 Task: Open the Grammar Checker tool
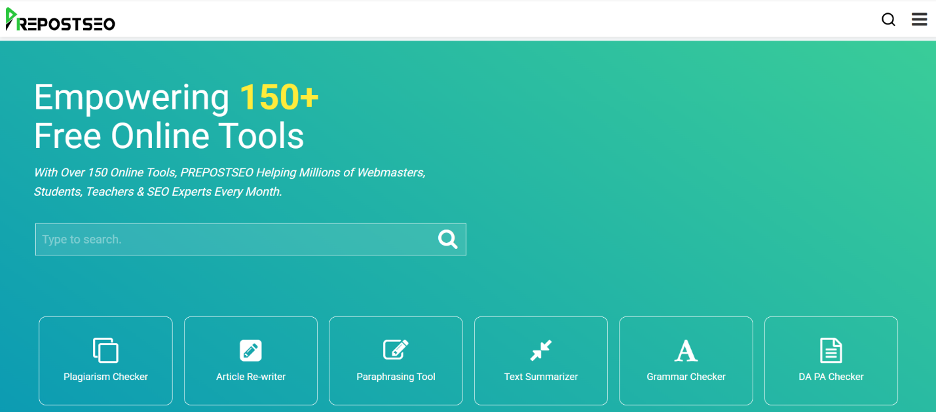686,361
